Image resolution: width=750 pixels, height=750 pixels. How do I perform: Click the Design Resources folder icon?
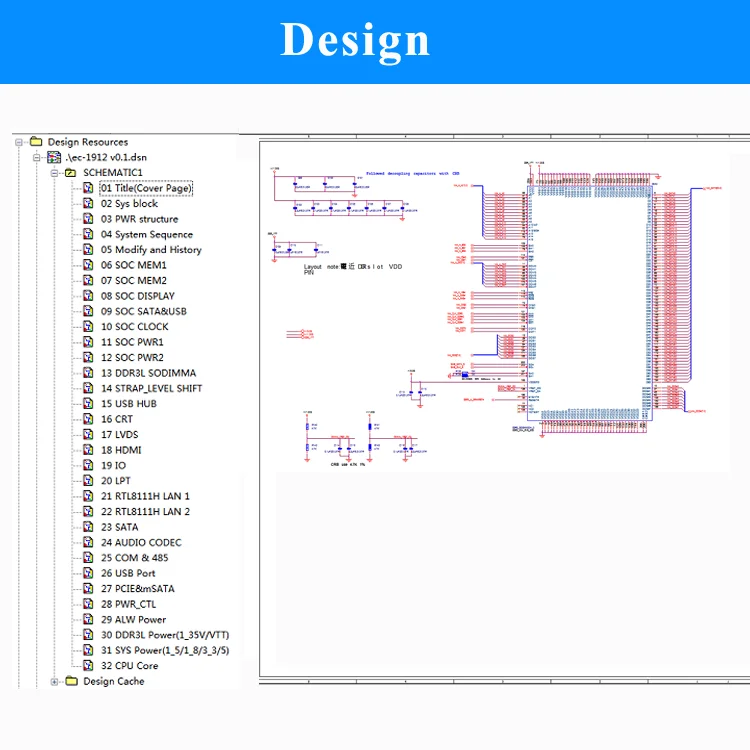click(36, 142)
